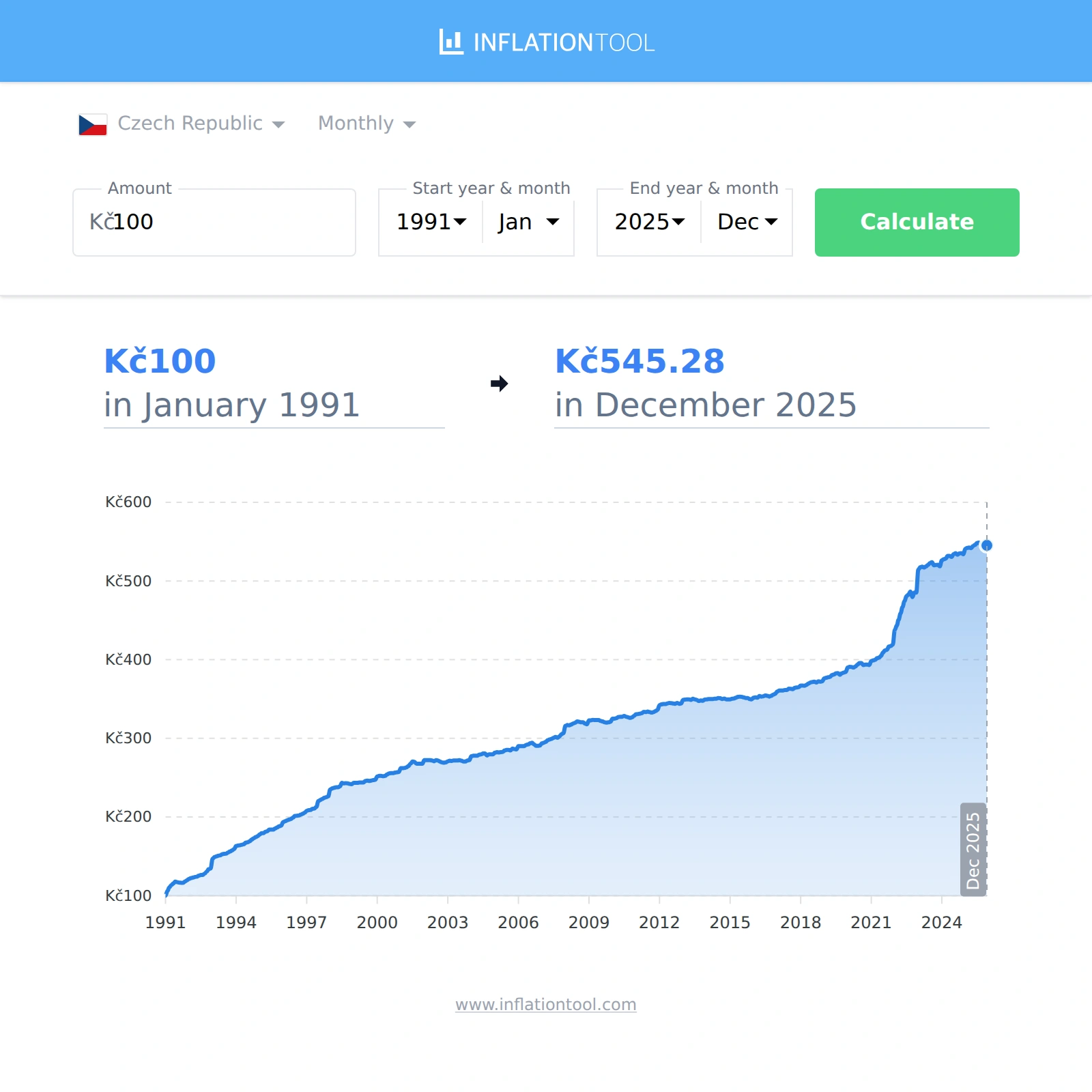Click the 2009 label on the x-axis

point(588,922)
